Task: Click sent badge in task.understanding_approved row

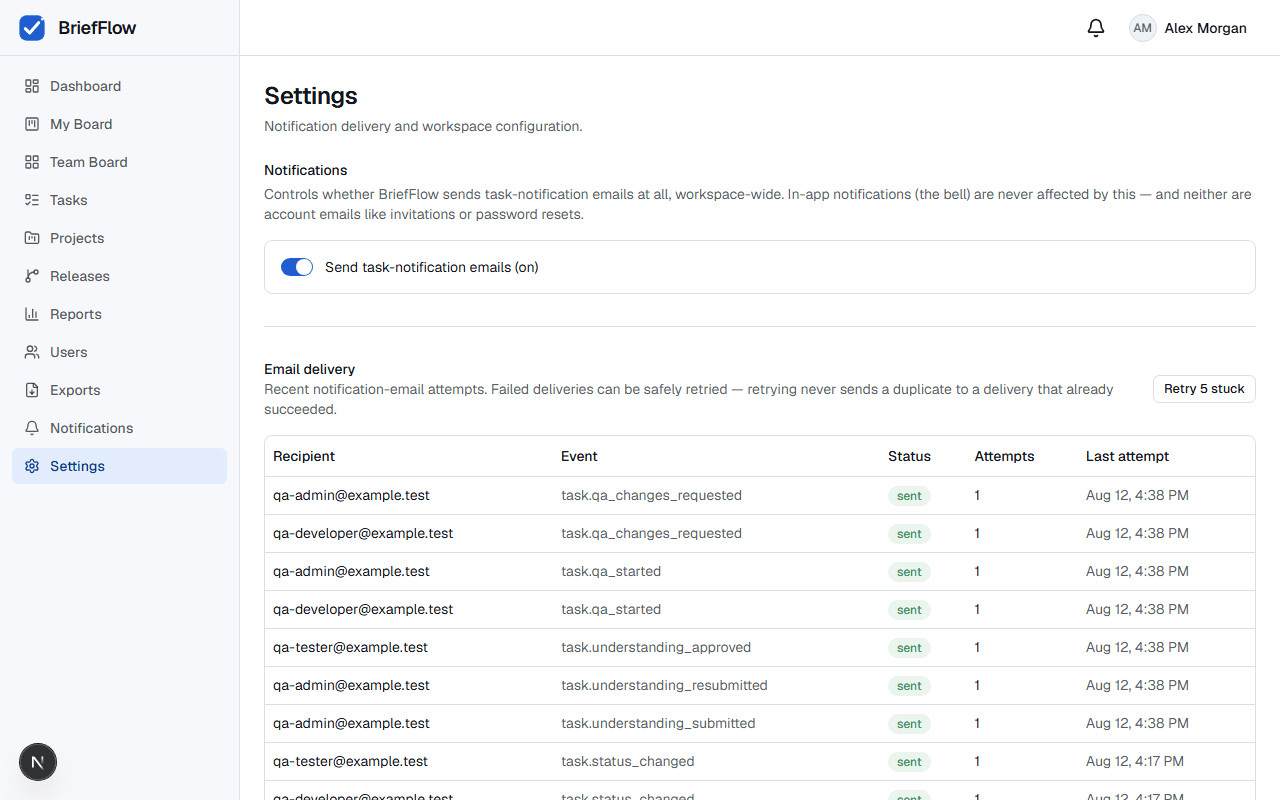Action: click(x=909, y=648)
